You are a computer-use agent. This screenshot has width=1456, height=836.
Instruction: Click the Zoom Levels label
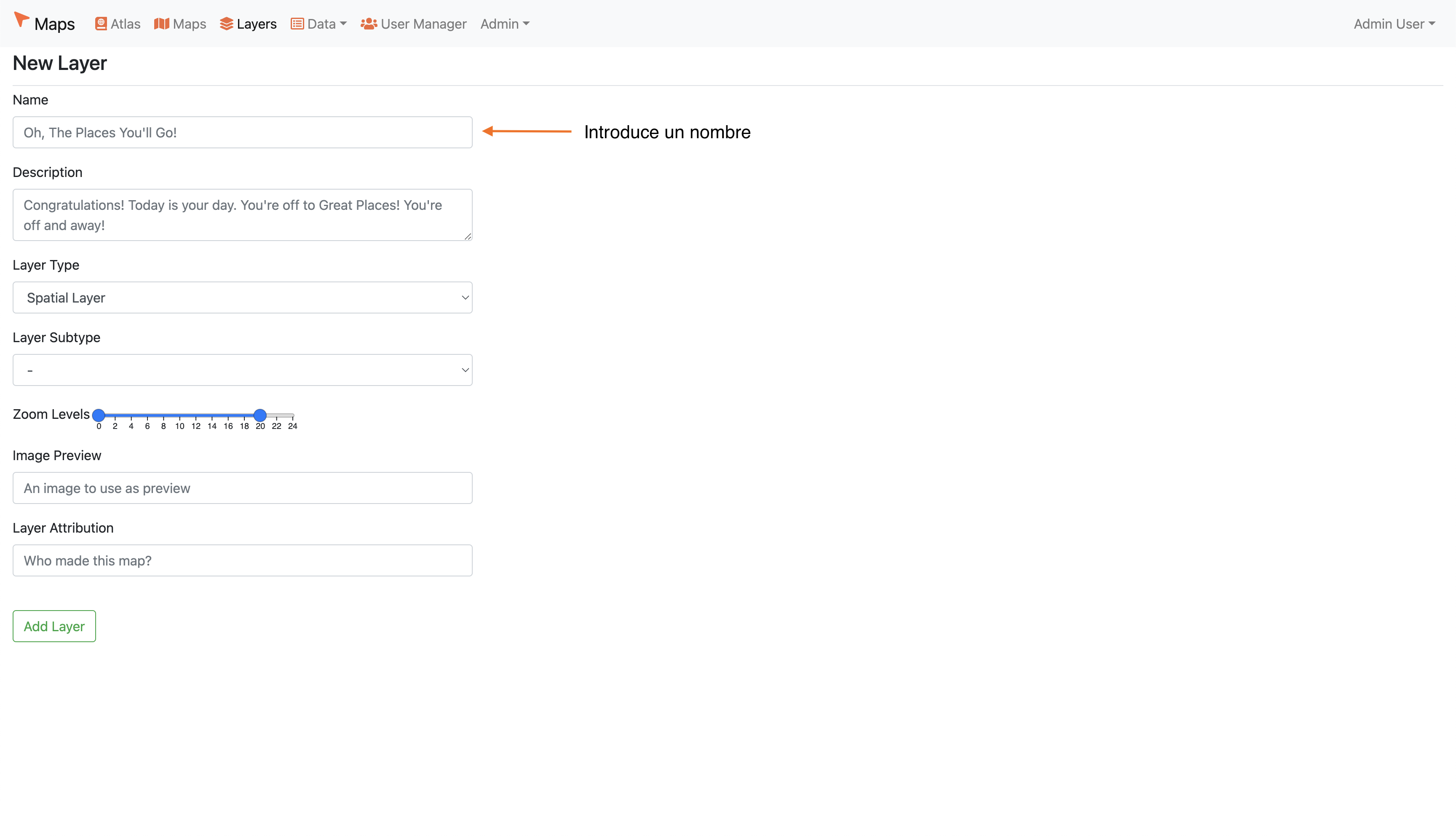51,414
